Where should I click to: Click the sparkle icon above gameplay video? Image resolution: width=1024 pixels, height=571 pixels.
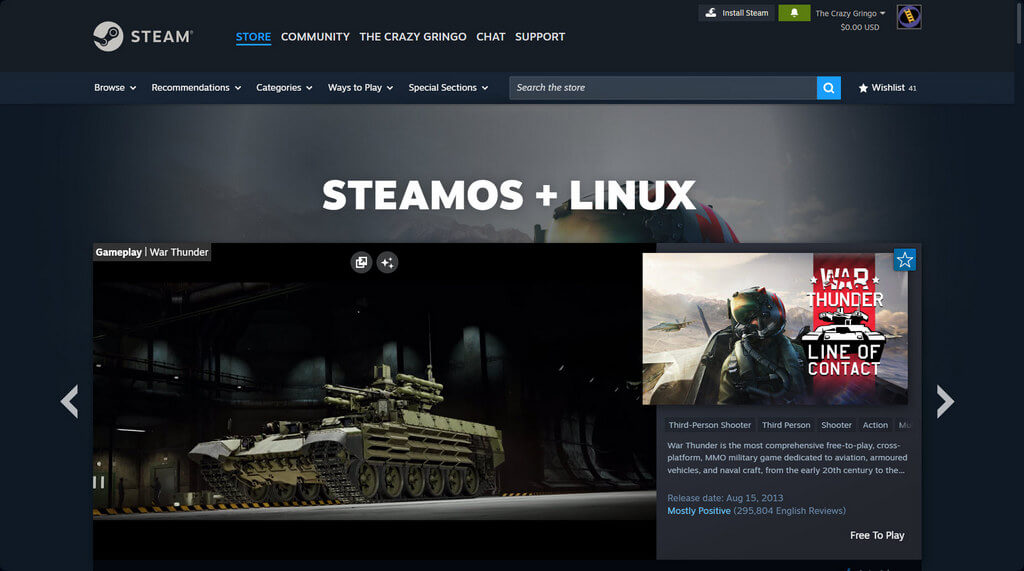click(x=387, y=262)
